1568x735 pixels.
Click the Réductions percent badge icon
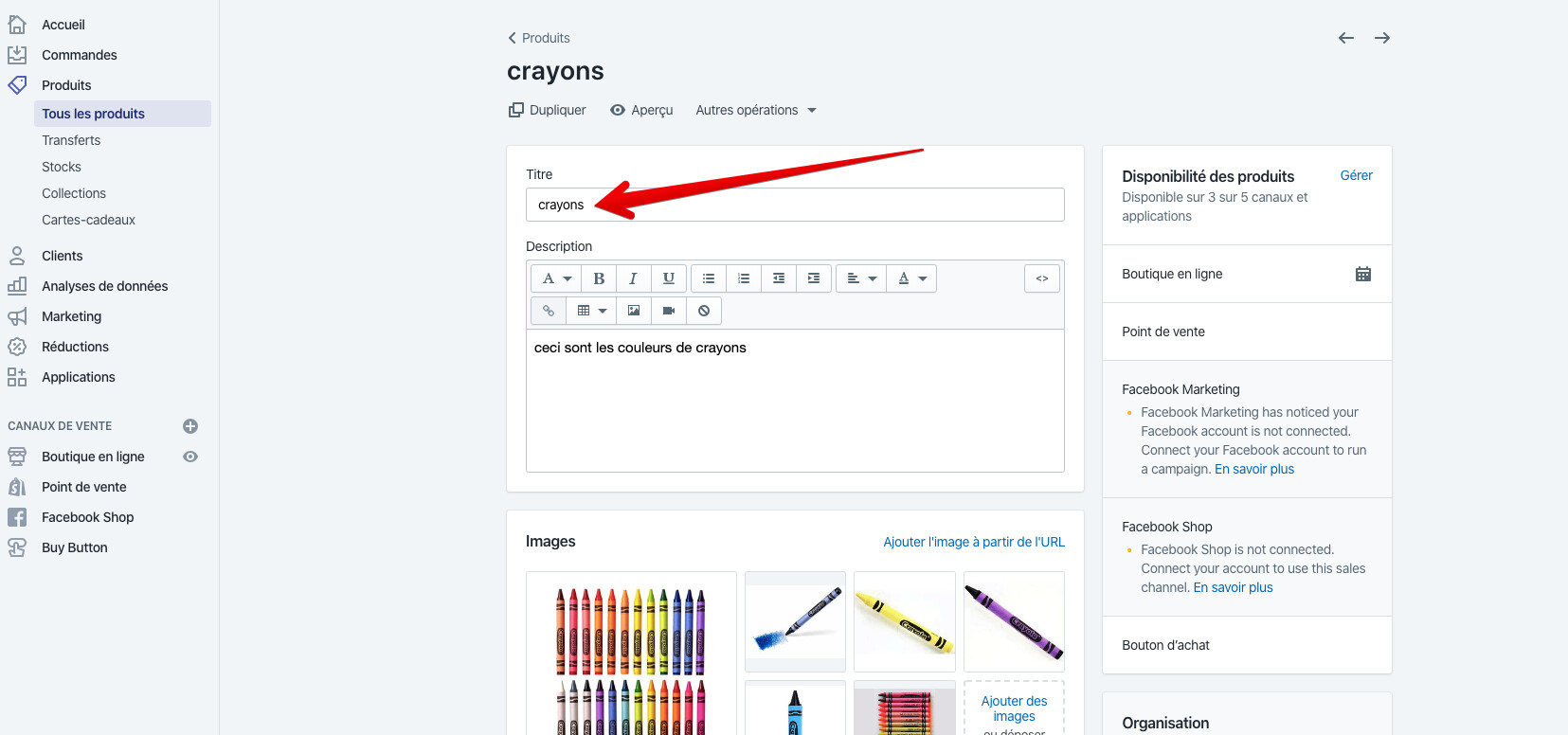pos(17,347)
